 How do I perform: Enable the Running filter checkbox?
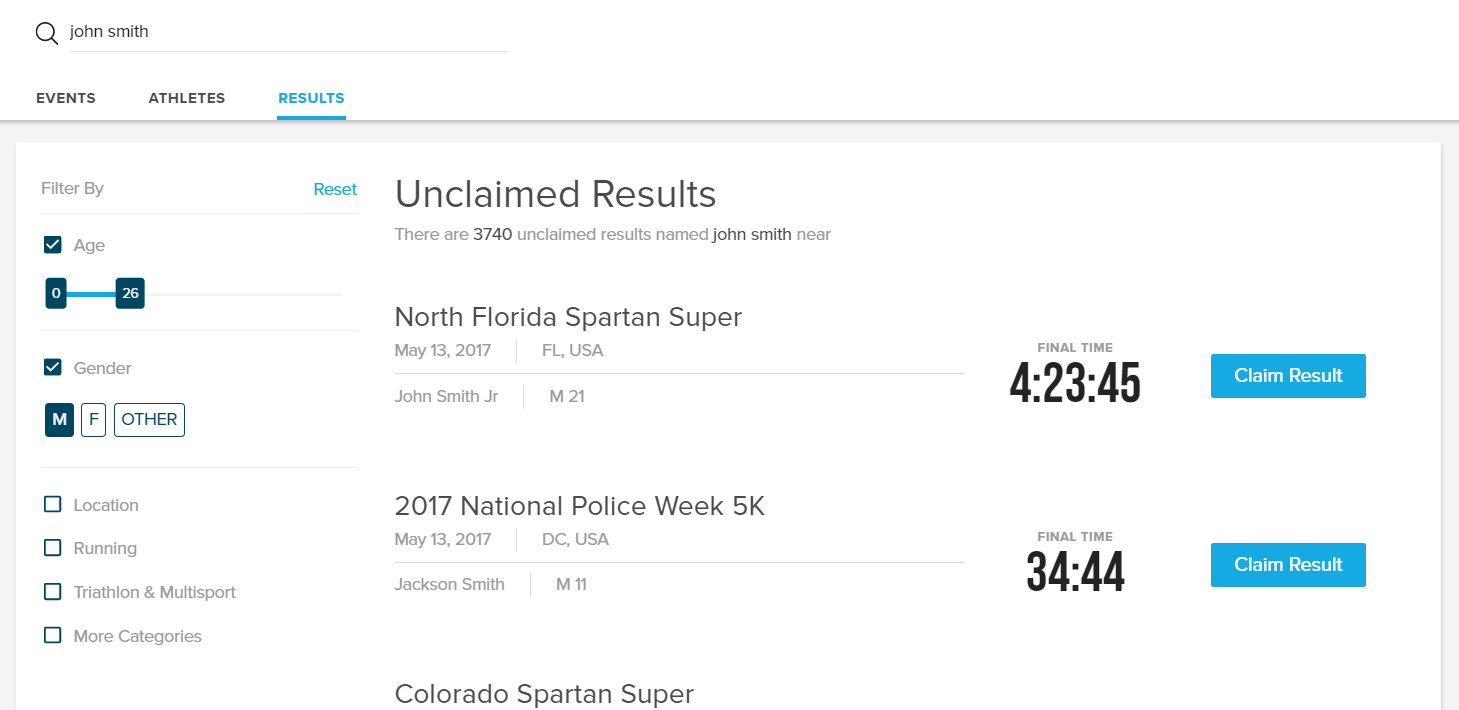click(x=53, y=548)
